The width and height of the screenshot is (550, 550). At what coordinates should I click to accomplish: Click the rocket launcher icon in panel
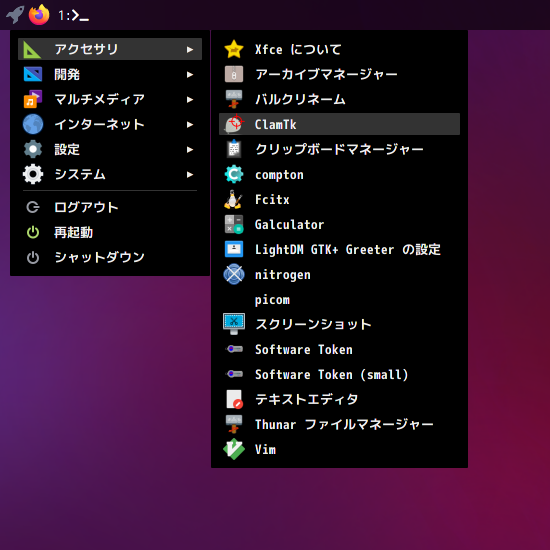15,15
